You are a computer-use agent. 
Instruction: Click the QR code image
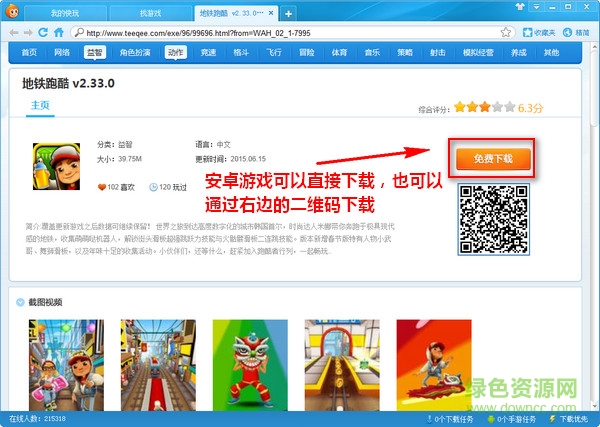pos(494,219)
